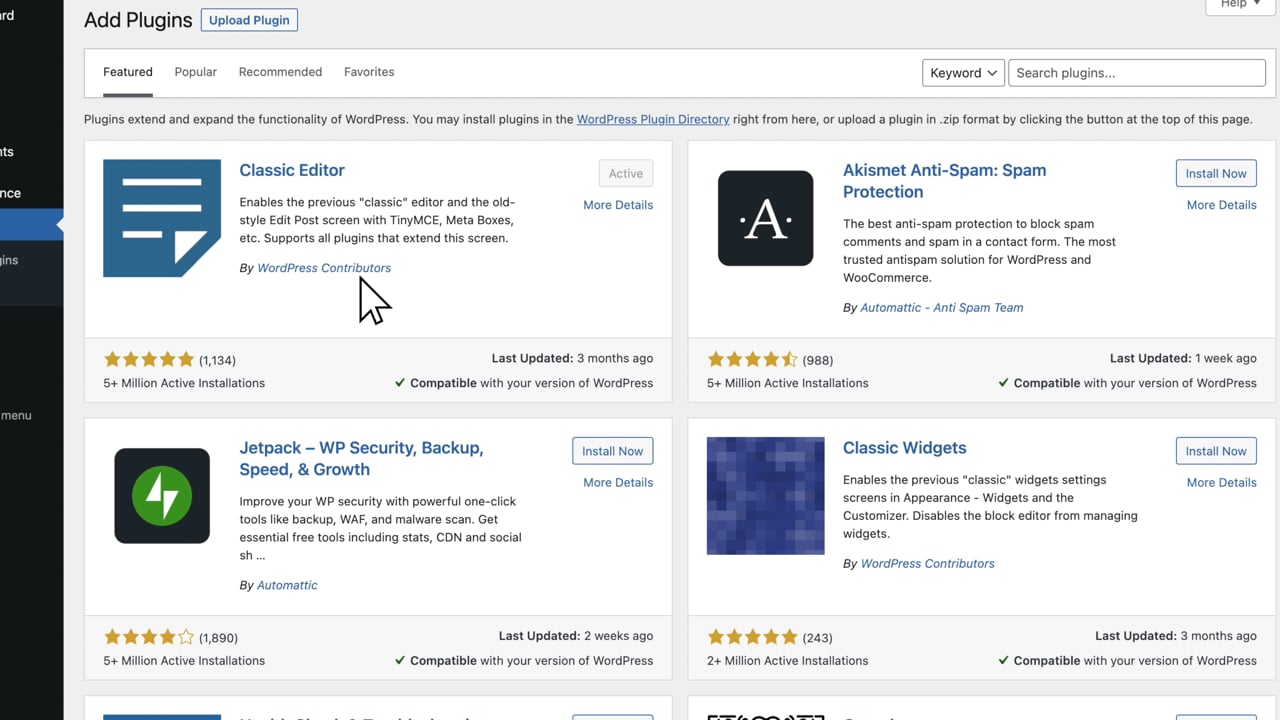The image size is (1280, 720).
Task: Open WordPress Contributors author link under Classic Widgets
Action: coord(928,563)
